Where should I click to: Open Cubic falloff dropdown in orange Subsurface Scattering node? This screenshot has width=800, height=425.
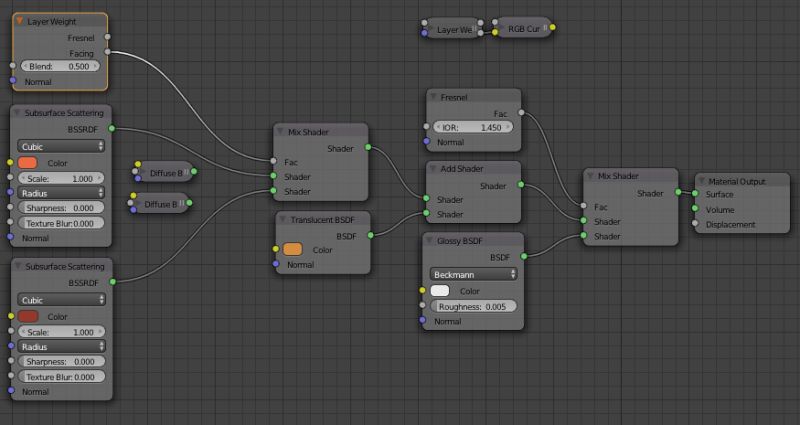pos(61,146)
